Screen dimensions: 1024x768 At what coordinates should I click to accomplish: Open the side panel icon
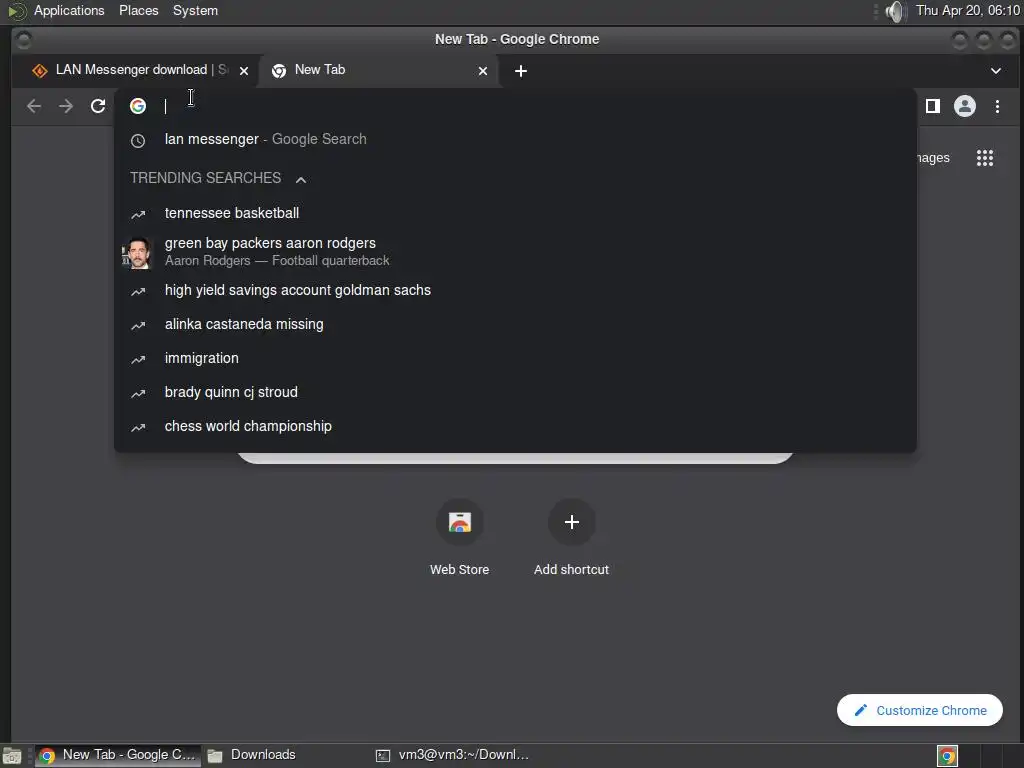coord(933,106)
